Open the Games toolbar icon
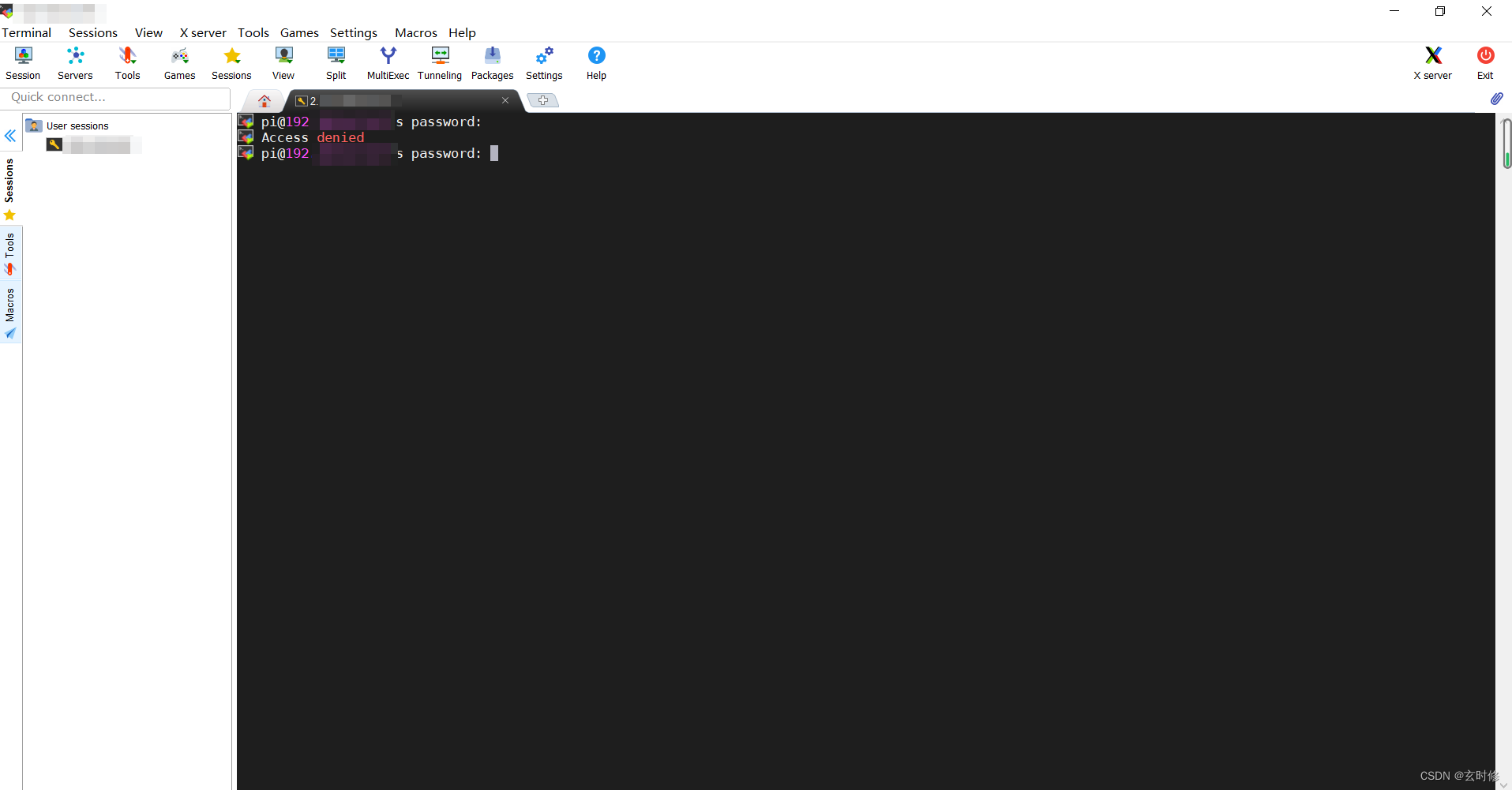 179,62
